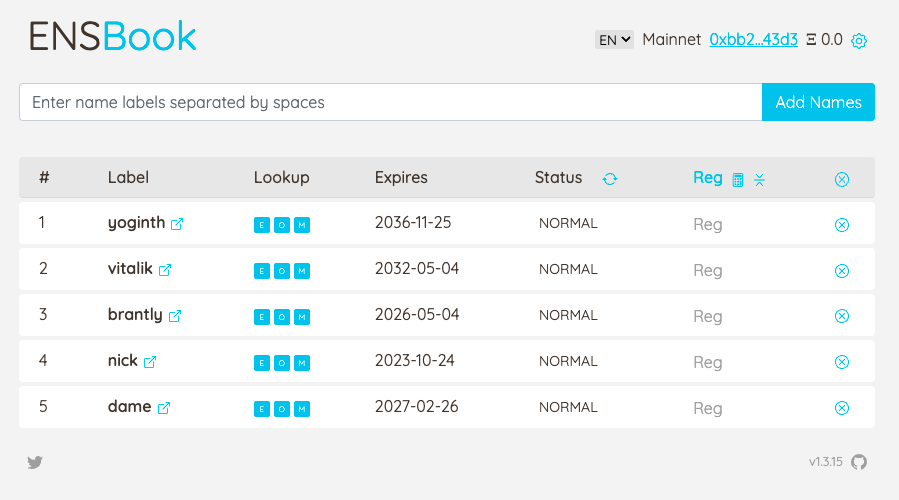This screenshot has width=899, height=500.
Task: Click expiry date 2023-10-24
Action: (x=415, y=360)
